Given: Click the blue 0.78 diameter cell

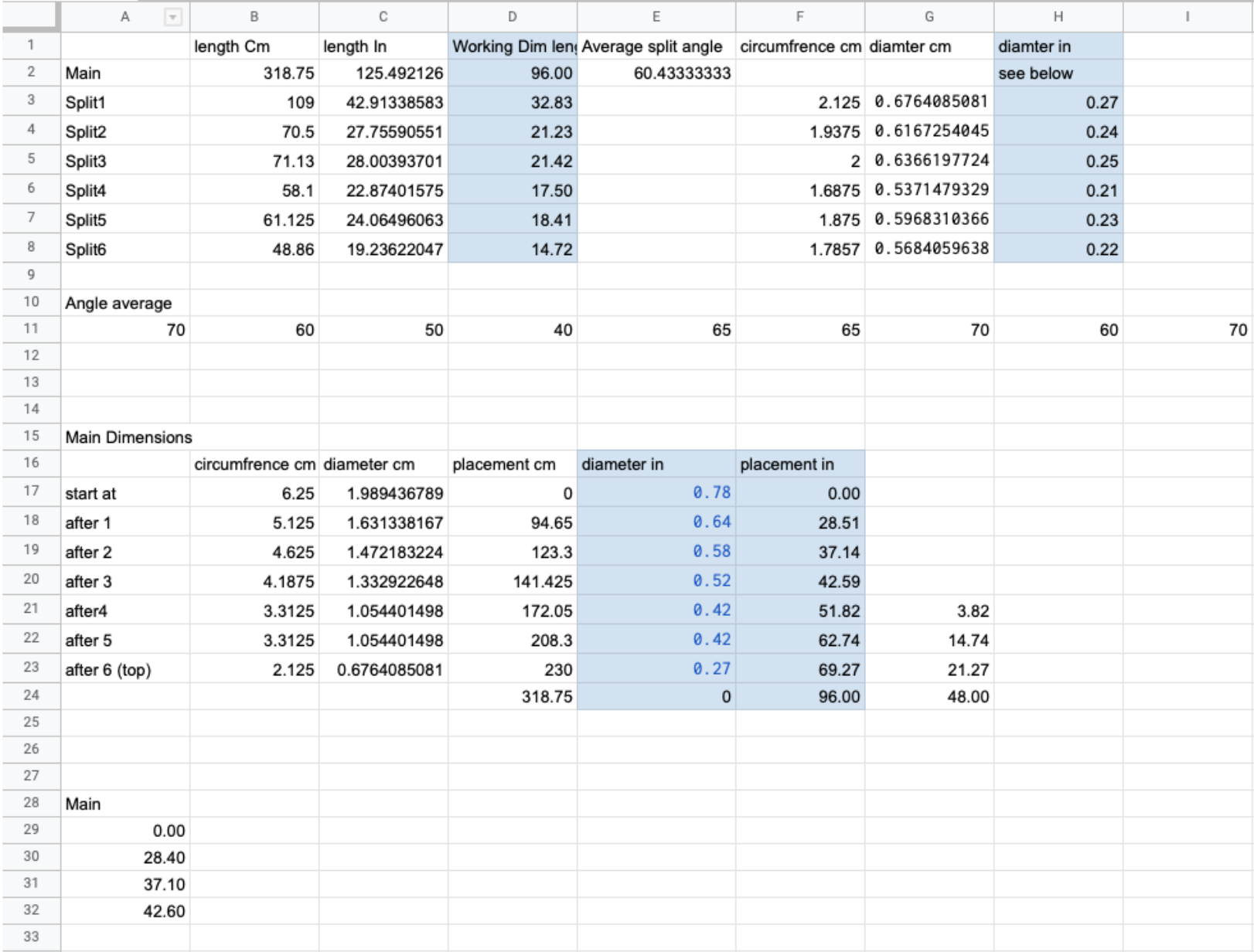Looking at the screenshot, I should (x=656, y=492).
